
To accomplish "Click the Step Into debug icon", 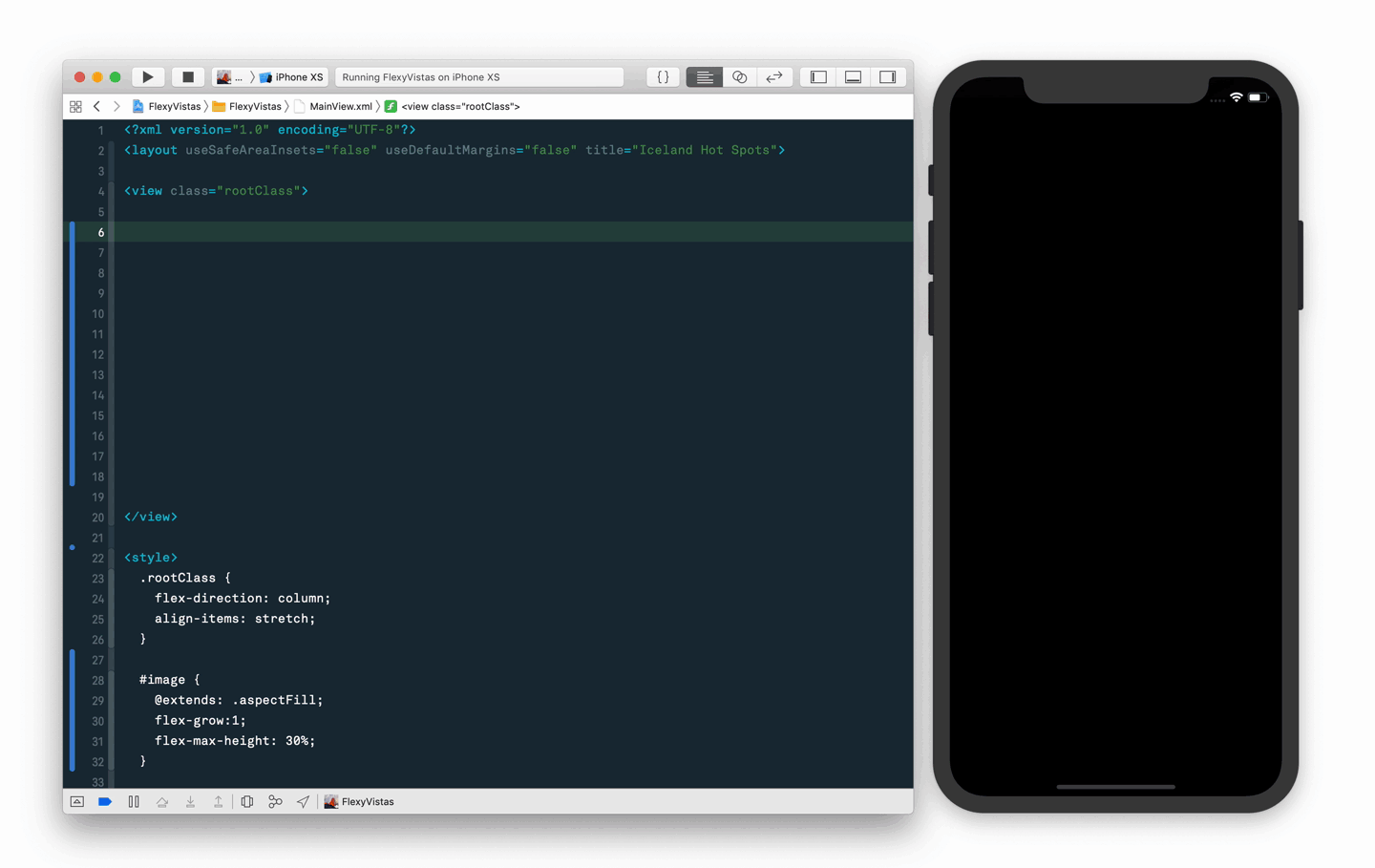I will click(x=190, y=802).
